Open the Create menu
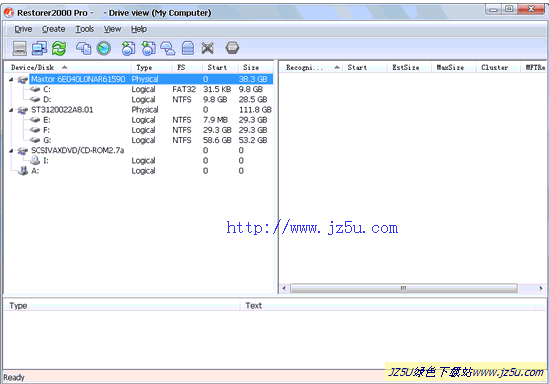The width and height of the screenshot is (549, 384). tap(54, 29)
